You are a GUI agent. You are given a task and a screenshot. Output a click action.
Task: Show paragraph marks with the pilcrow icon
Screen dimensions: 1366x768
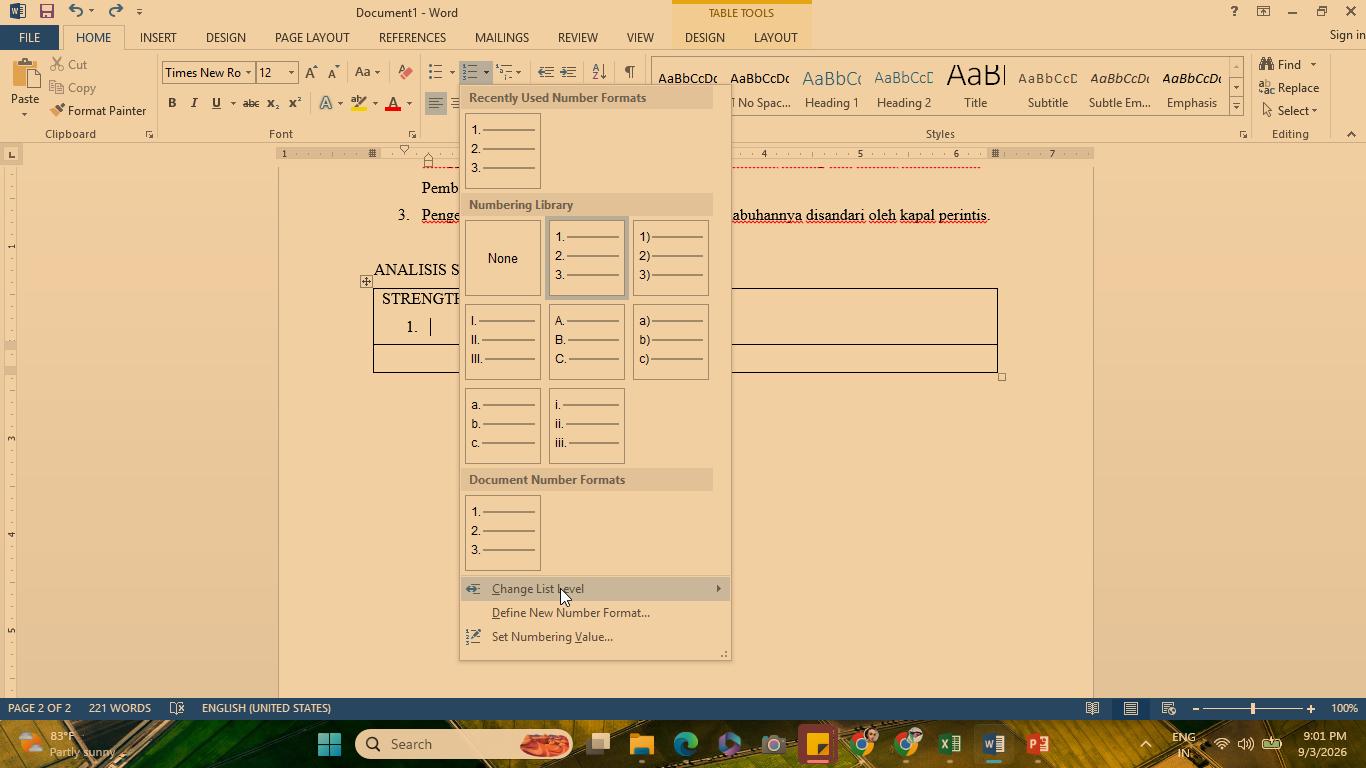click(629, 72)
